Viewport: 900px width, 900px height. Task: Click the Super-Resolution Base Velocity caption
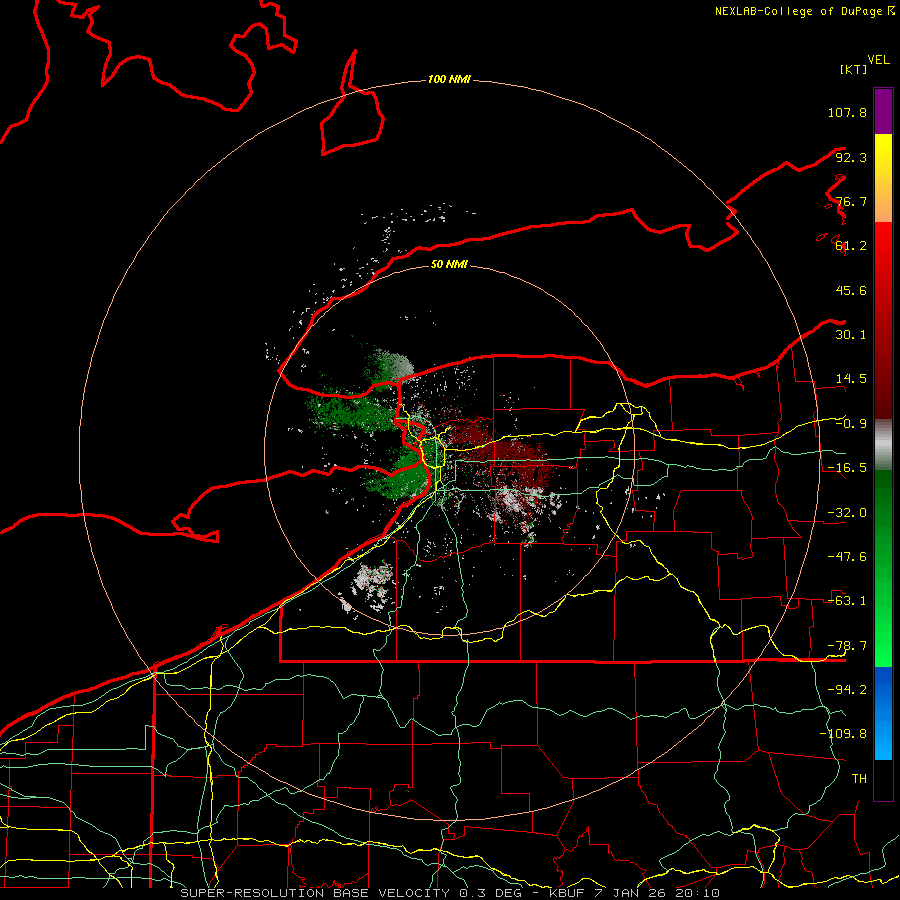[450, 893]
